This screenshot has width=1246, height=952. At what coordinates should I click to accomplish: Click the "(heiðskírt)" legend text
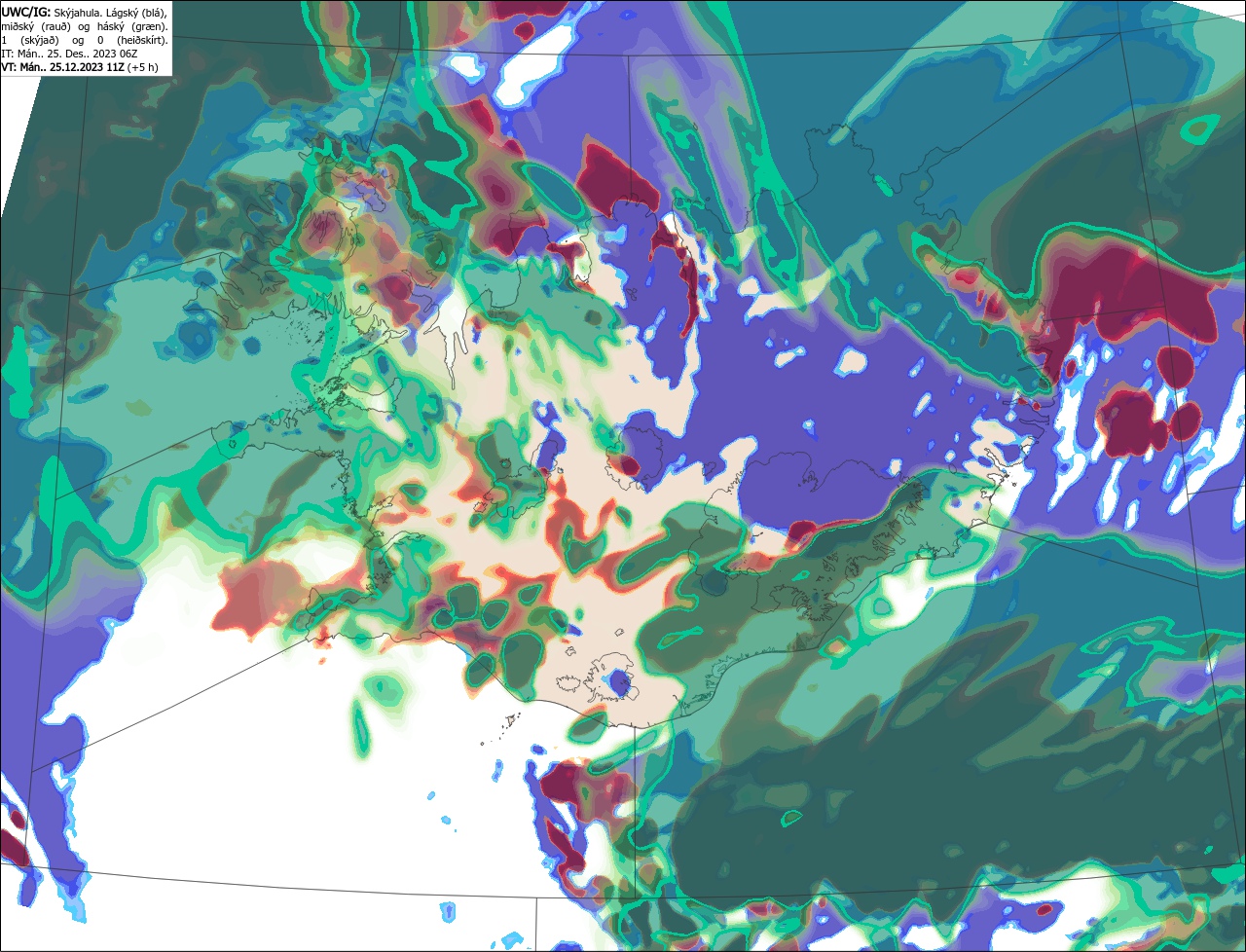point(142,41)
